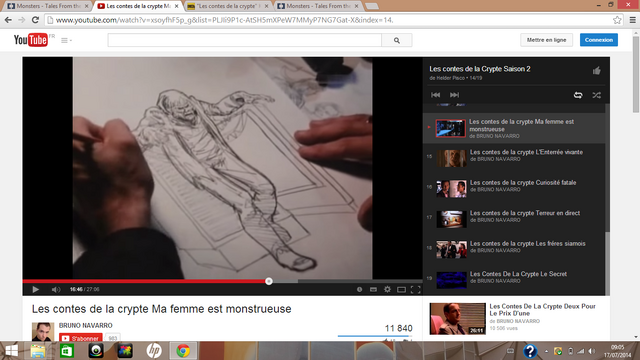
Task: Switch to first Monsters - Tales From tab
Action: coord(48,6)
